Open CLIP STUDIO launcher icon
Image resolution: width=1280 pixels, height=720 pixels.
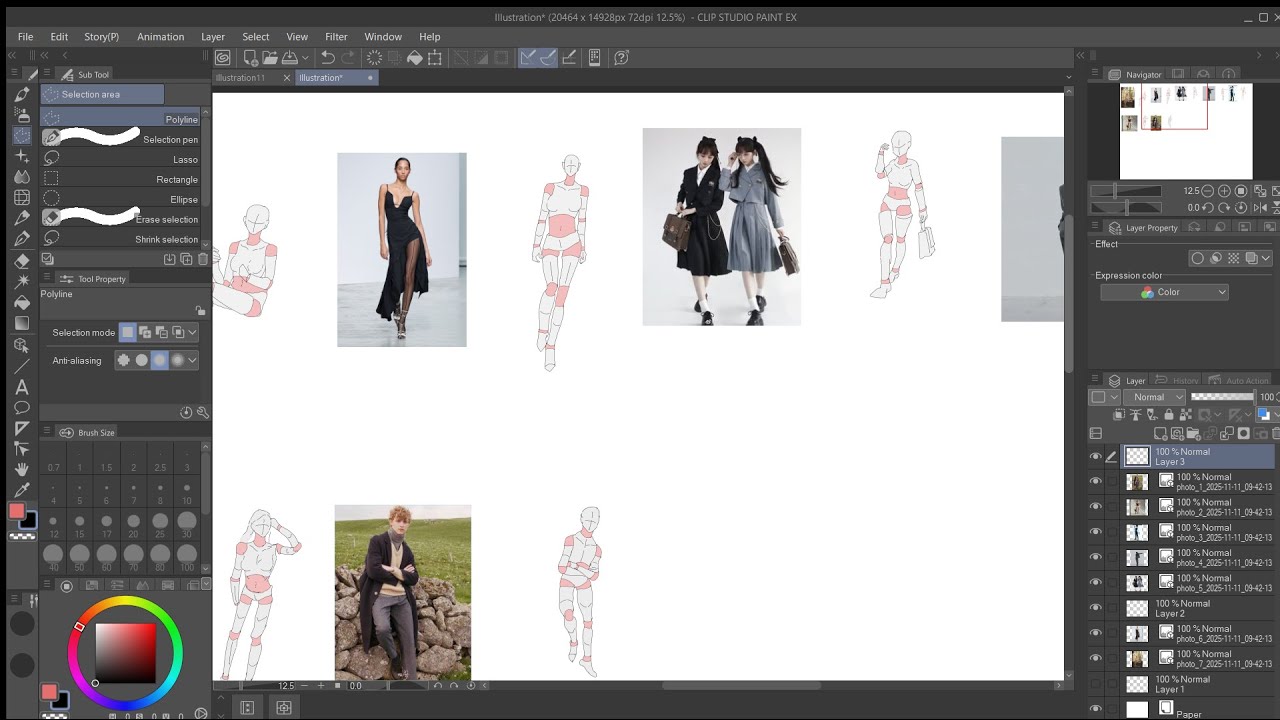point(222,58)
